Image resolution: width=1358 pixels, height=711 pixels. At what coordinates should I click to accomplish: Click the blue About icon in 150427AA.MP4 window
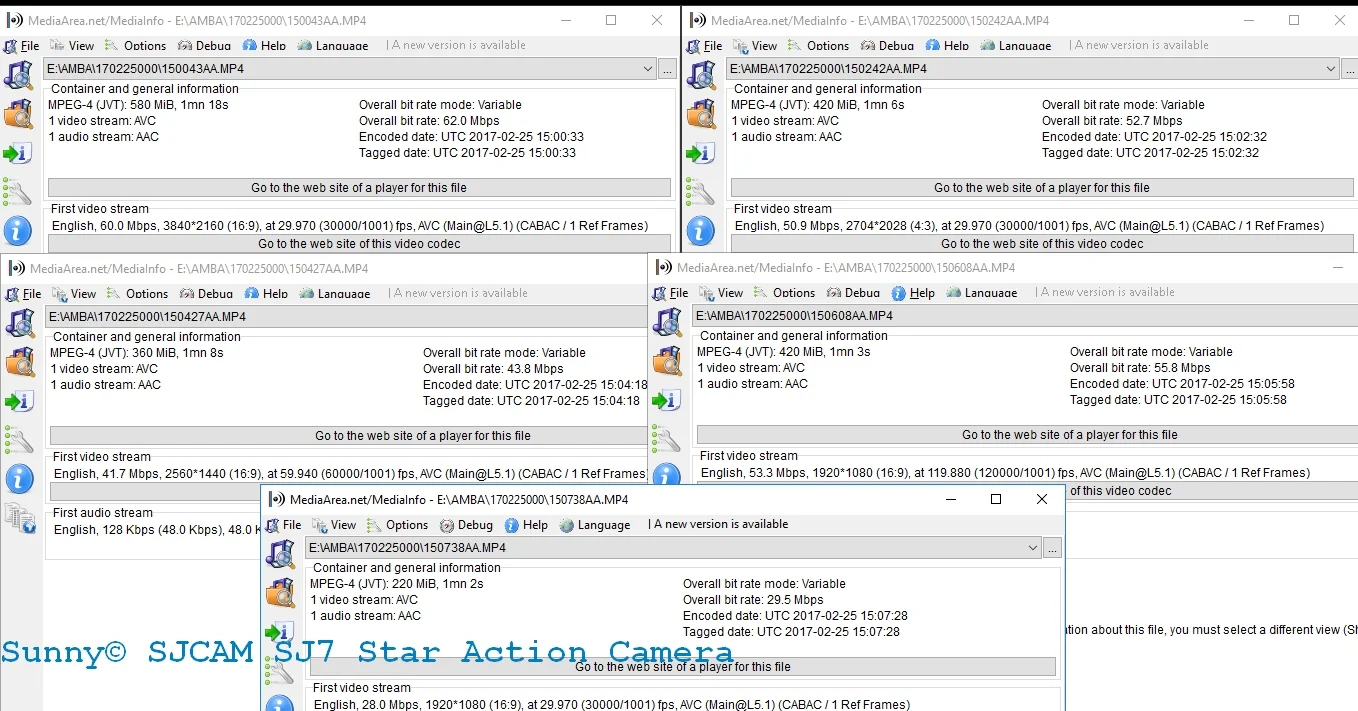pyautogui.click(x=20, y=479)
